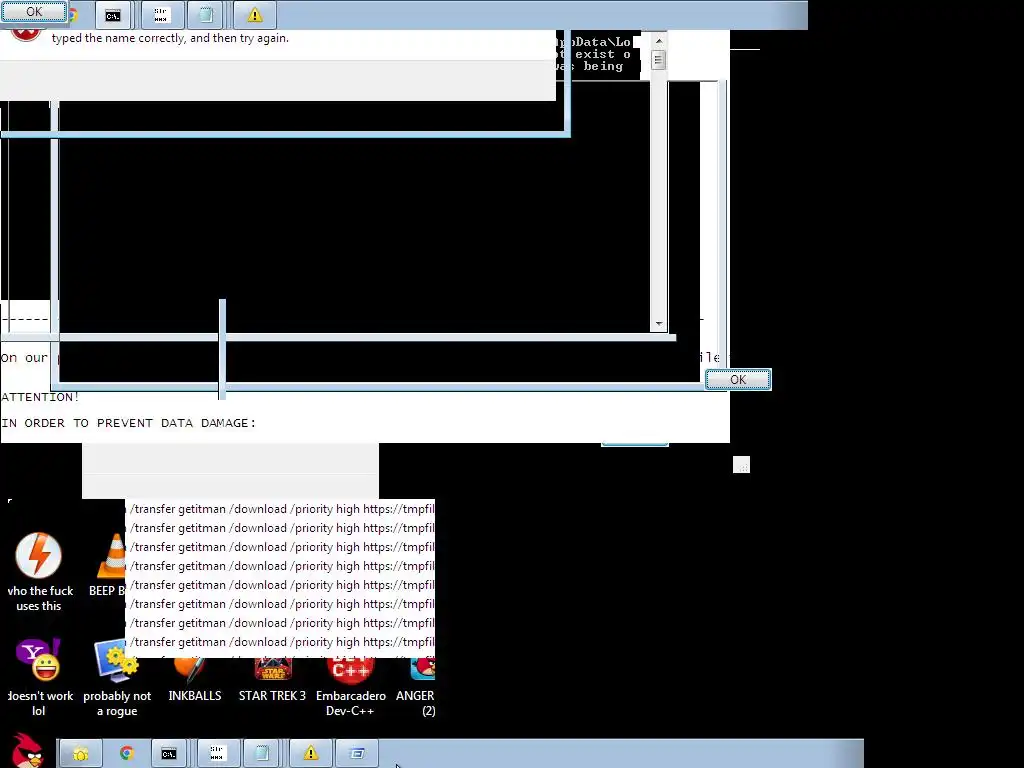The height and width of the screenshot is (768, 1024).
Task: Open the Angry Birds Start button
Action: pyautogui.click(x=27, y=751)
